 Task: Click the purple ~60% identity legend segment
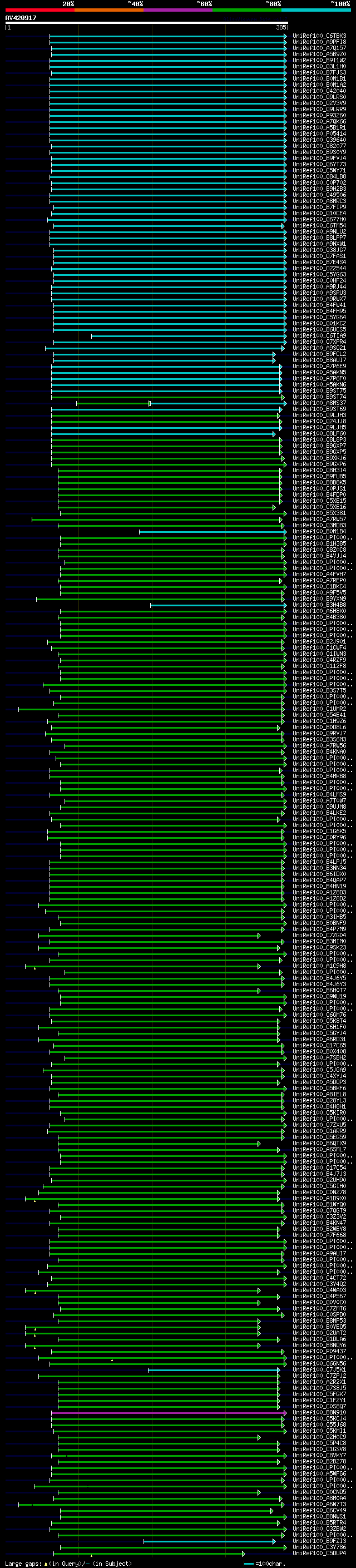pyautogui.click(x=177, y=10)
